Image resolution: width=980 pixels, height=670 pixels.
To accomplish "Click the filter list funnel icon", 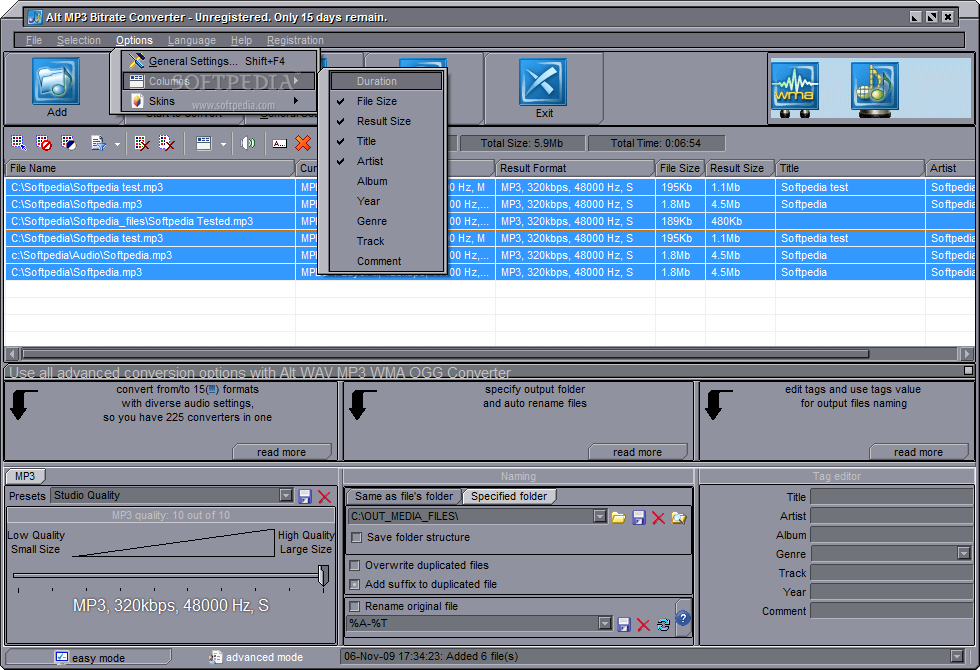I will pos(98,143).
